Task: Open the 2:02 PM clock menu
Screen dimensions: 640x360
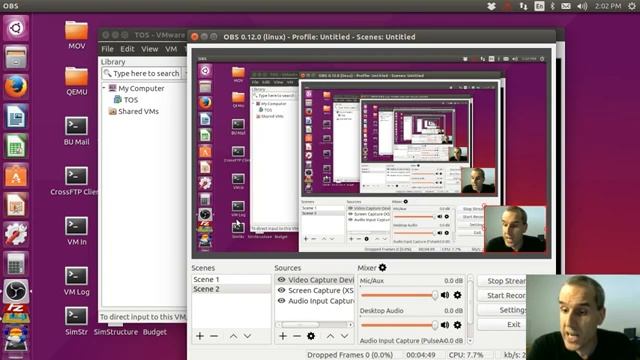Action: pos(608,6)
